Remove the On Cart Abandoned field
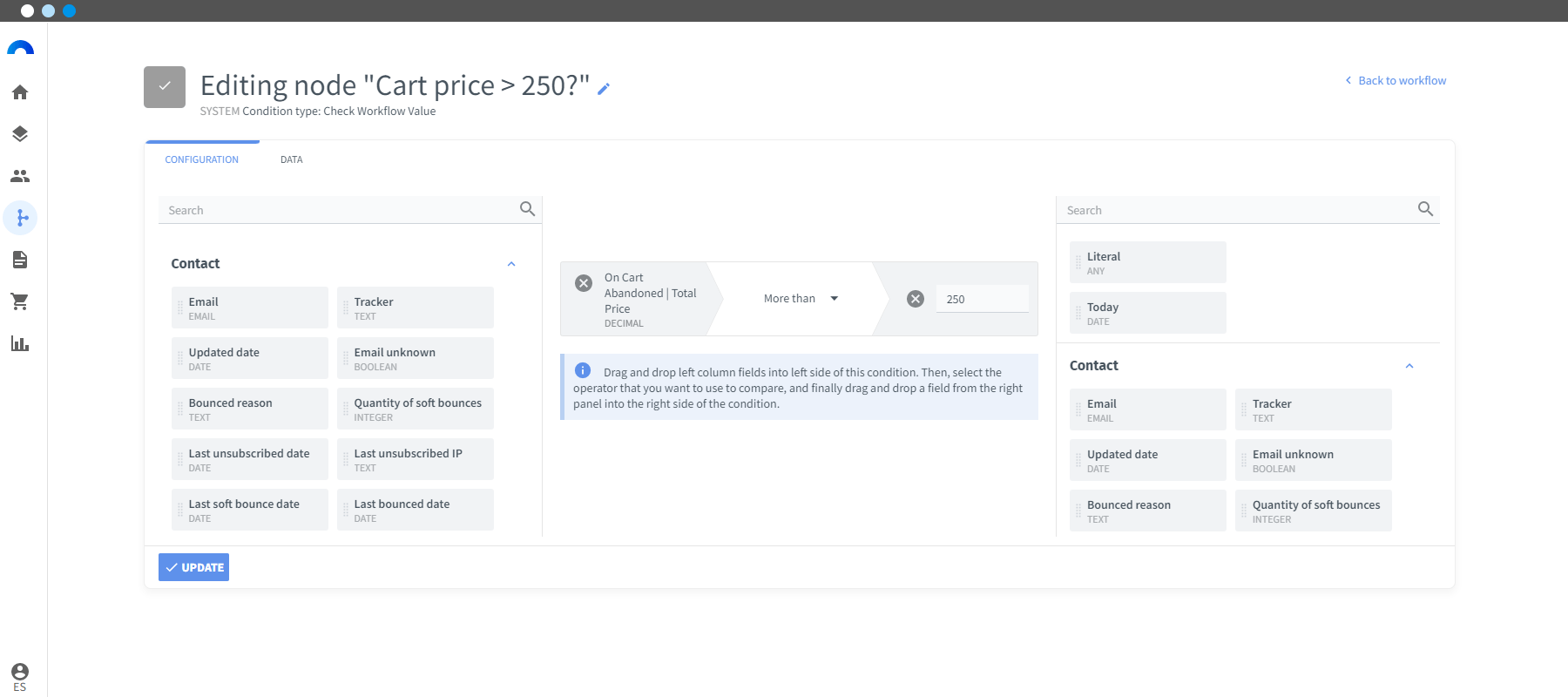1568x697 pixels. click(584, 283)
